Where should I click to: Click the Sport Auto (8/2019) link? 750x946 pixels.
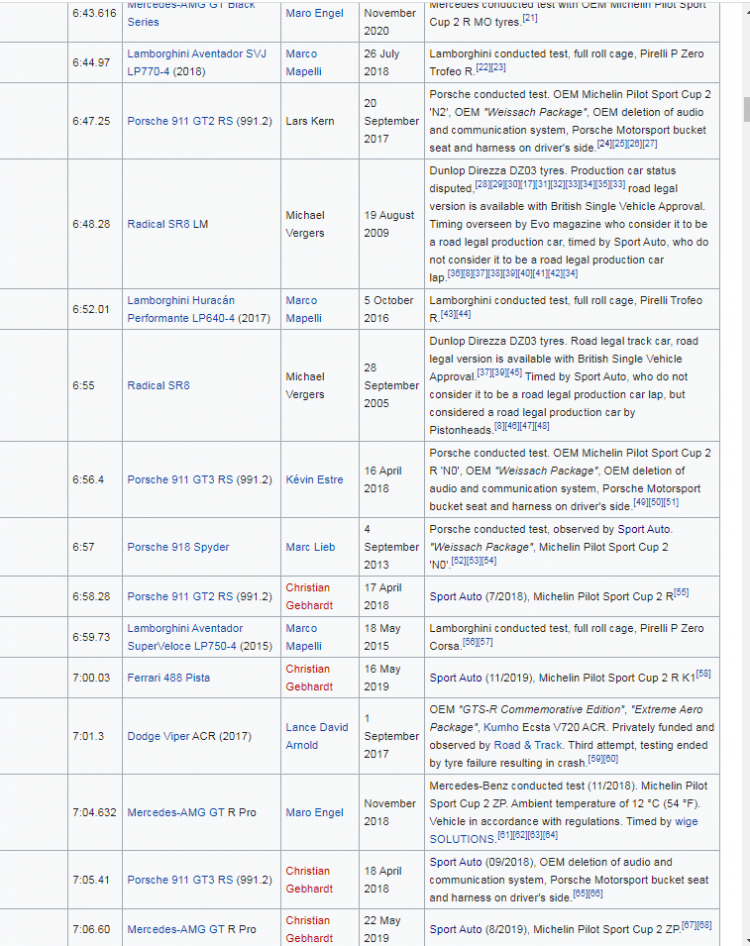tap(456, 929)
